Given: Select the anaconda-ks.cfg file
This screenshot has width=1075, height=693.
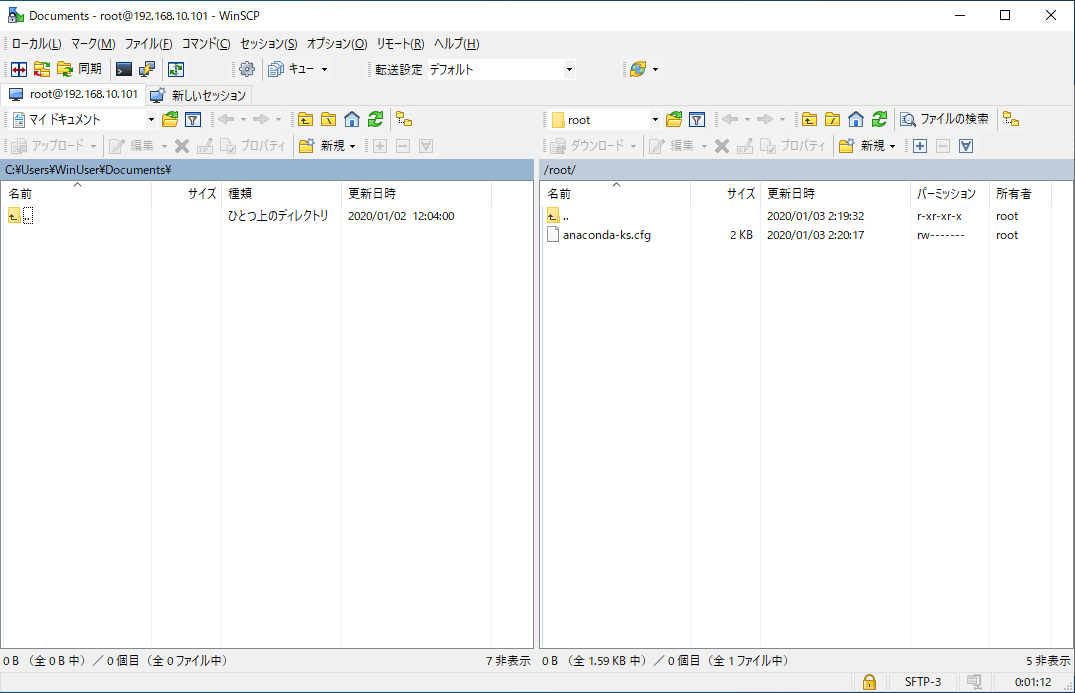Looking at the screenshot, I should (x=606, y=235).
